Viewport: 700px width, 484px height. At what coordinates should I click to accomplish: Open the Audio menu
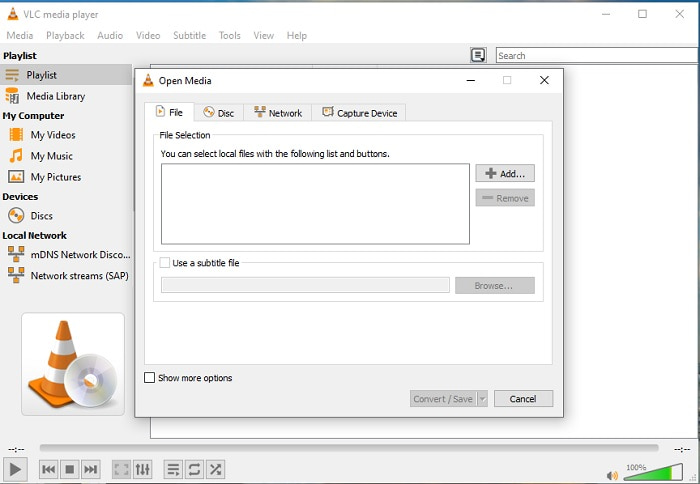point(110,35)
